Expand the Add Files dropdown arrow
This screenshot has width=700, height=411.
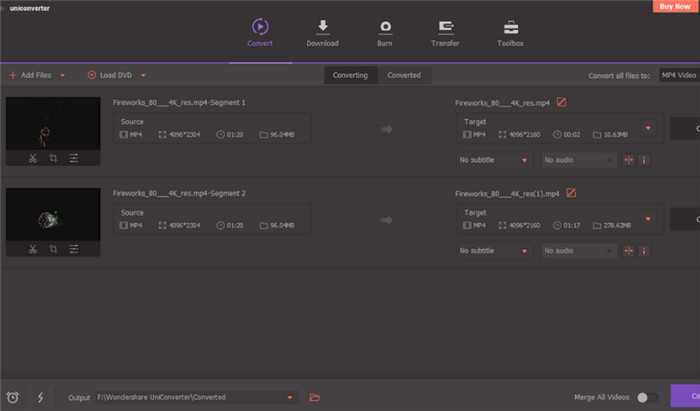click(63, 75)
